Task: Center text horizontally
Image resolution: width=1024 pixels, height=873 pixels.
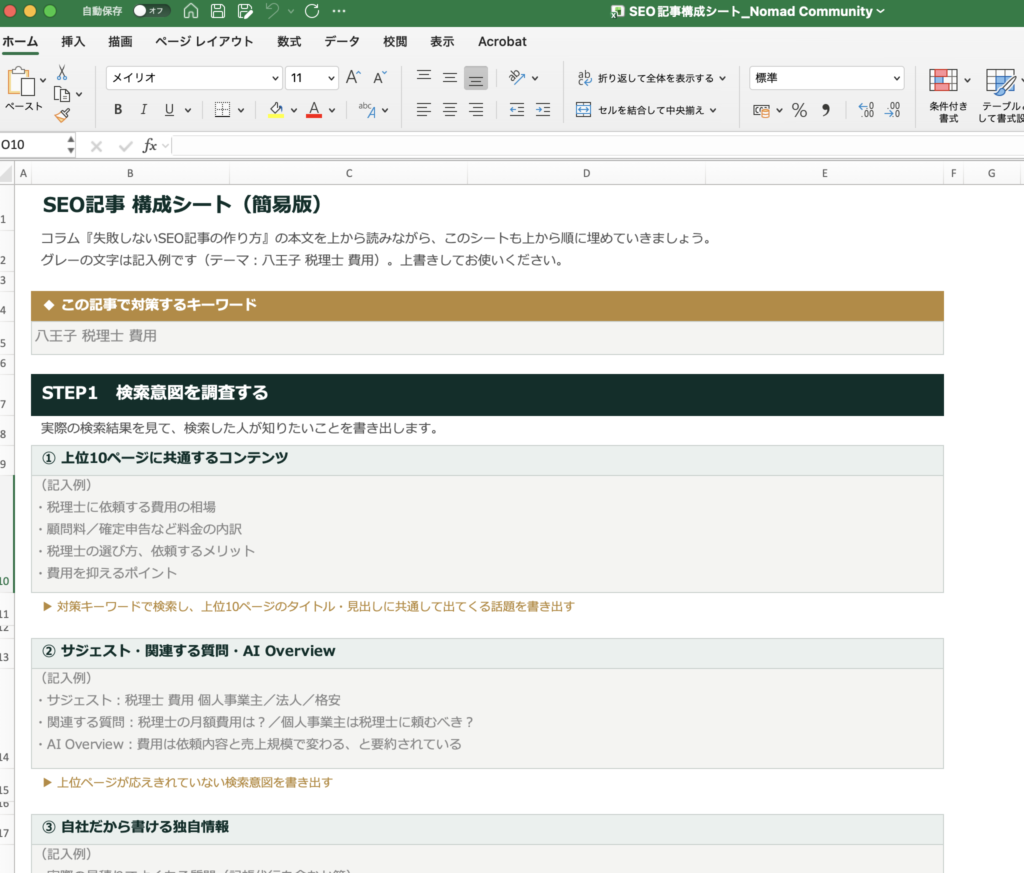Action: 450,109
